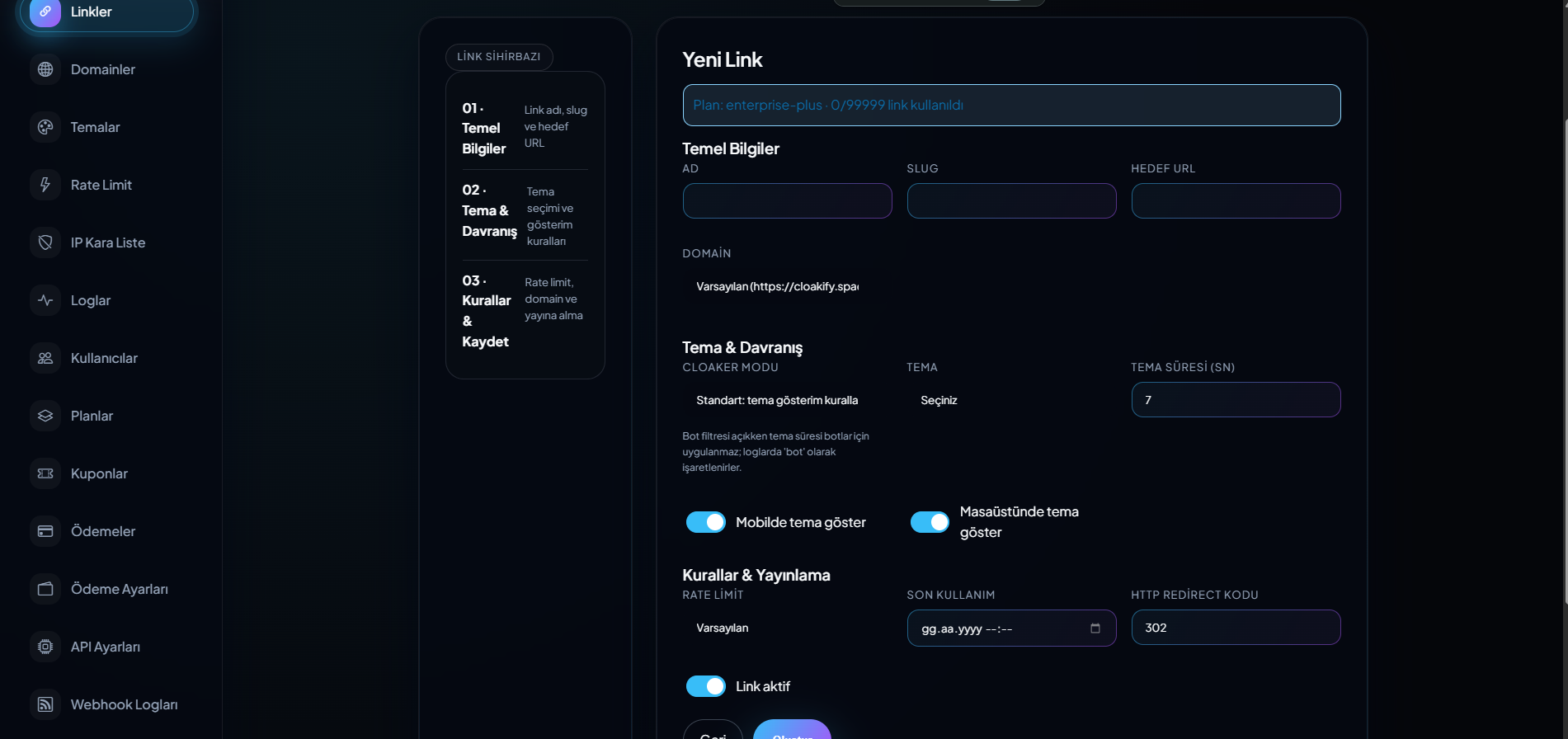
Task: Click the shield icon for IP Kara Liste
Action: 45,242
